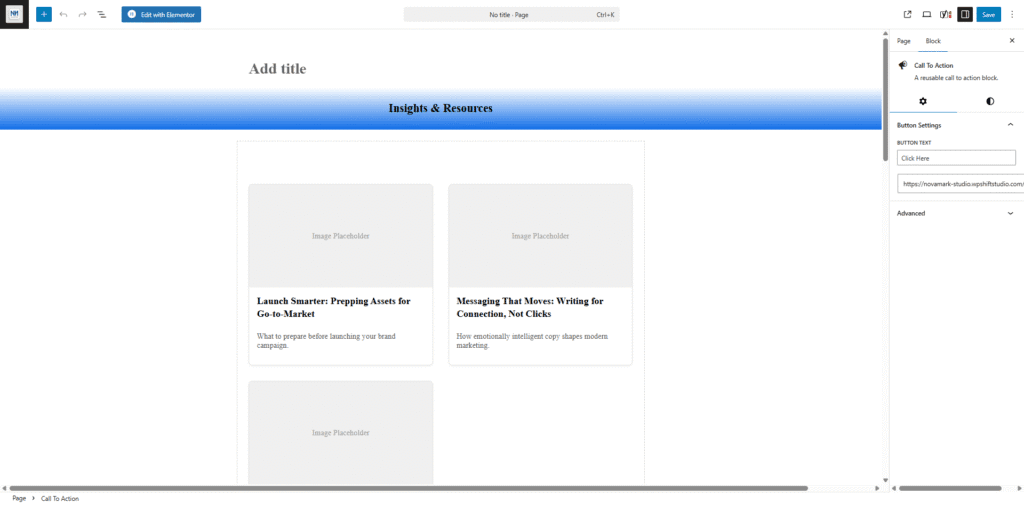The image size is (1024, 519).
Task: Undo the last change
Action: coord(64,15)
